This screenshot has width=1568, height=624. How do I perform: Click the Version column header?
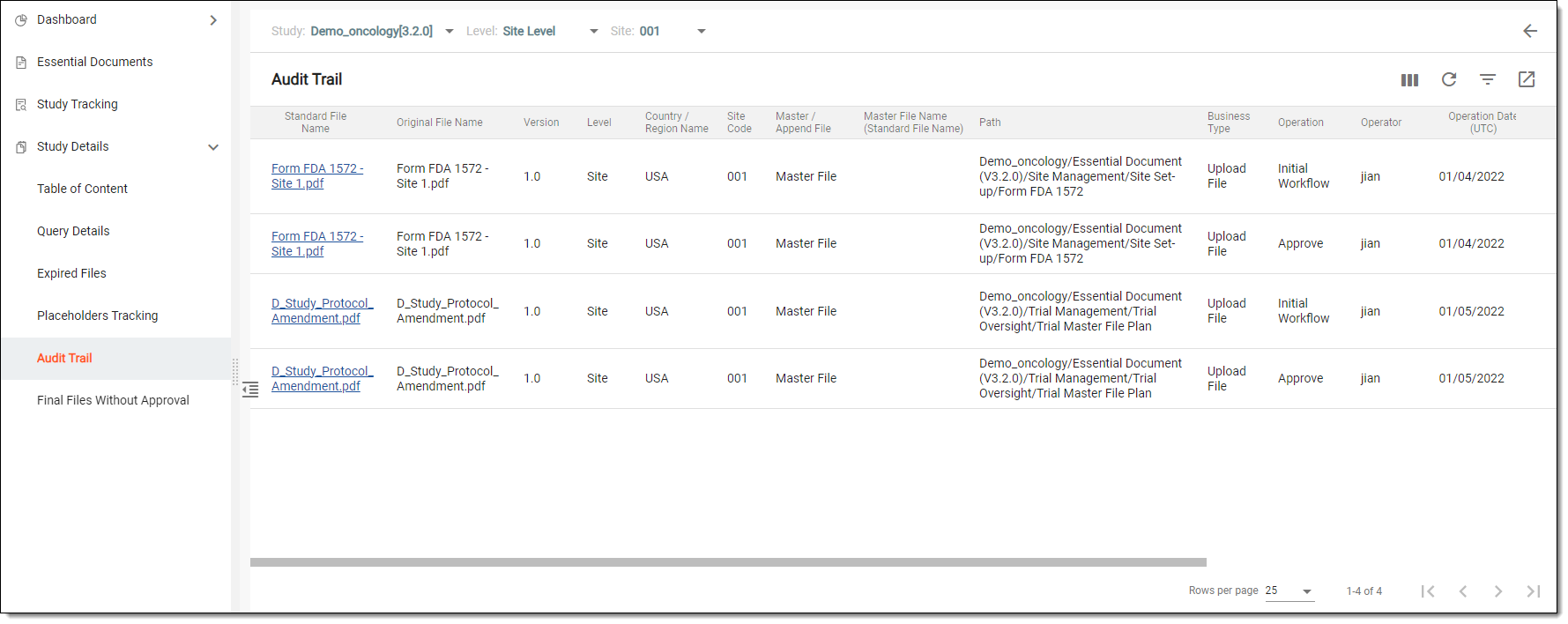(x=541, y=123)
